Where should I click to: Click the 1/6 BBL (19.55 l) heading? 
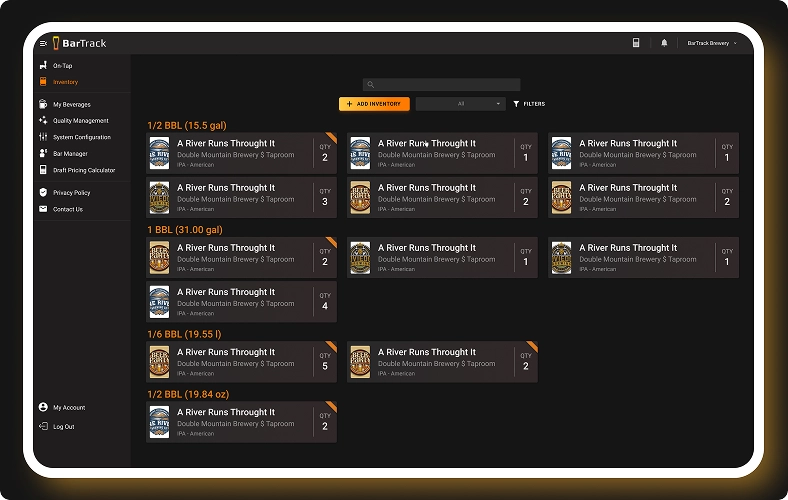[x=184, y=334]
